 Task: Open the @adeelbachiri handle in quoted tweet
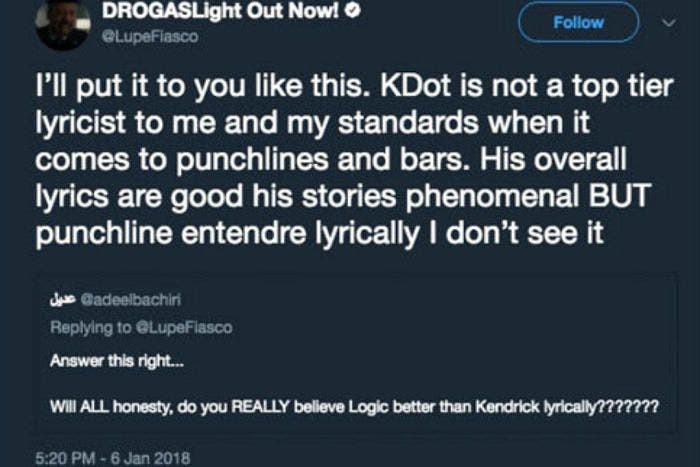121,299
